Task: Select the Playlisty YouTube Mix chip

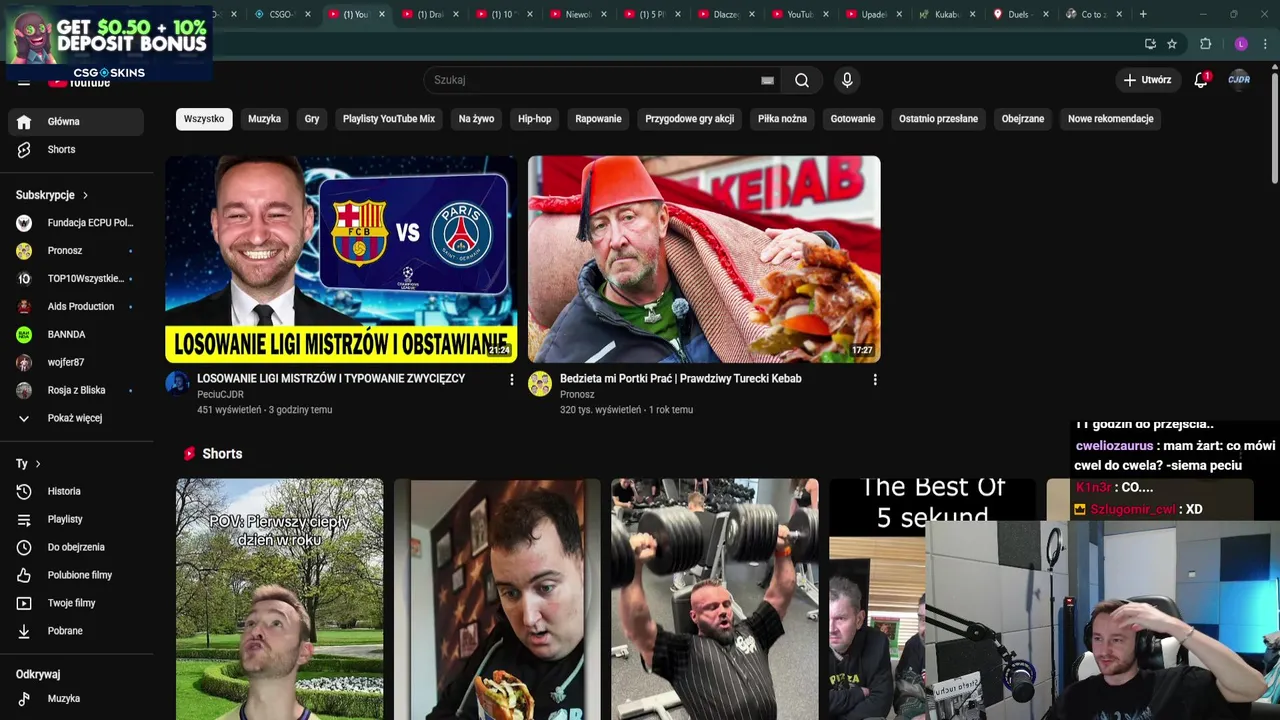Action: 389,119
